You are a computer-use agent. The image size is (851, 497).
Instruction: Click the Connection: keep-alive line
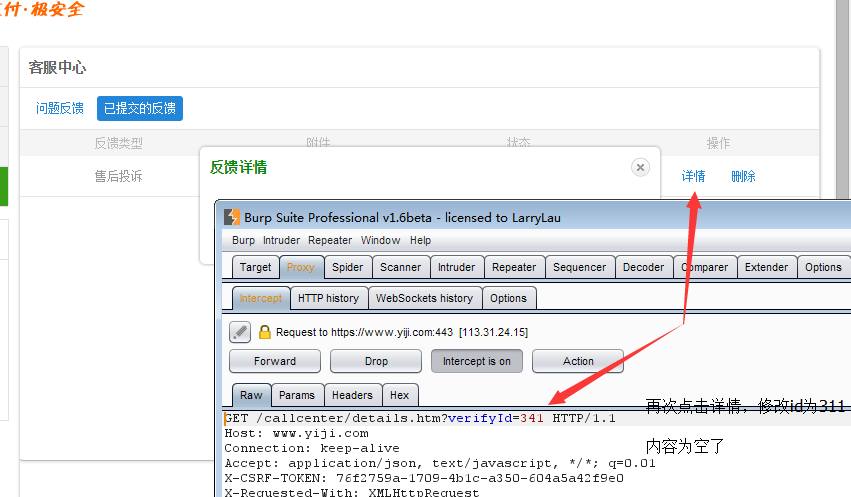click(x=312, y=448)
